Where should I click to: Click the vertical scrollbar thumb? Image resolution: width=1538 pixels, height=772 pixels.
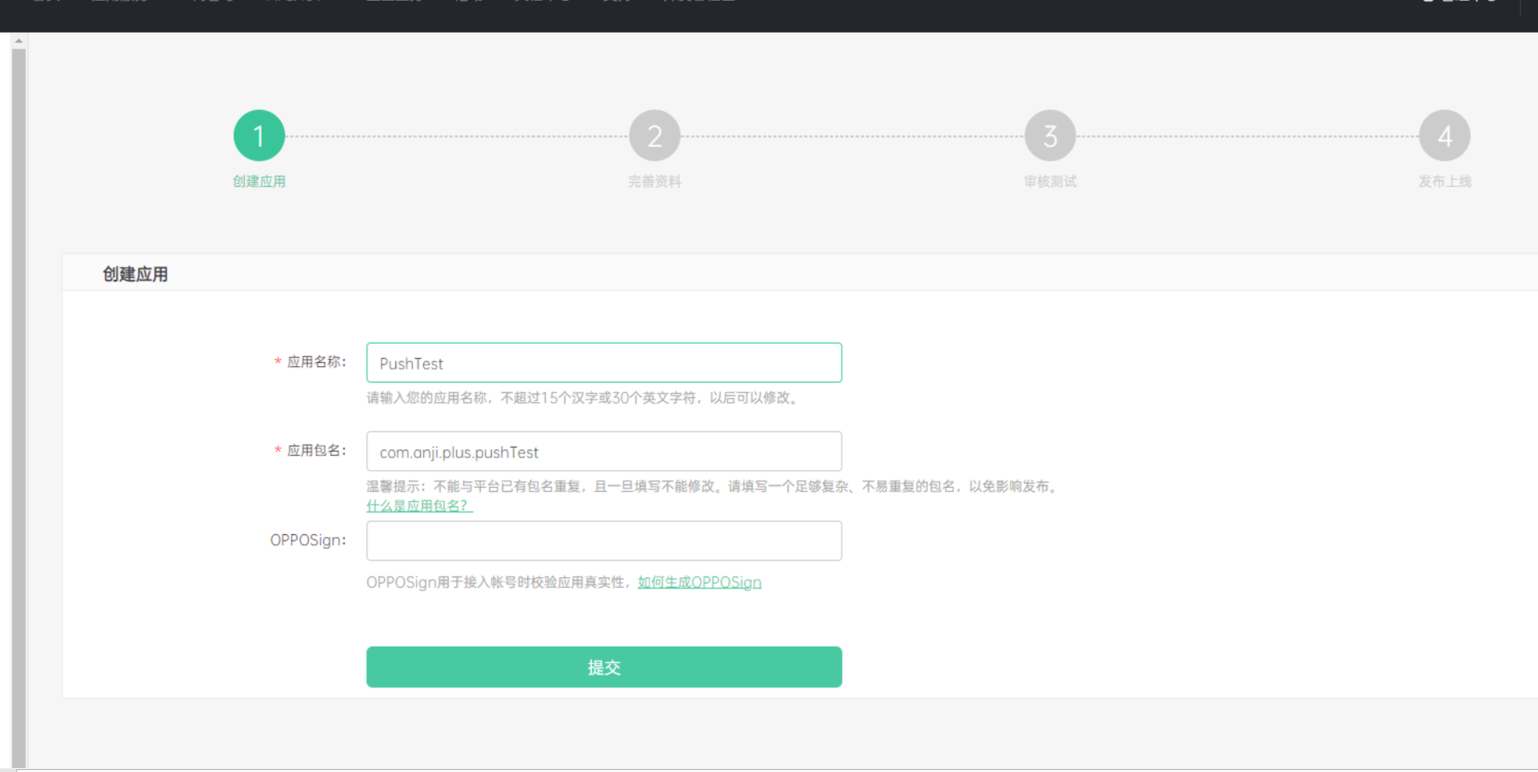tap(18, 400)
